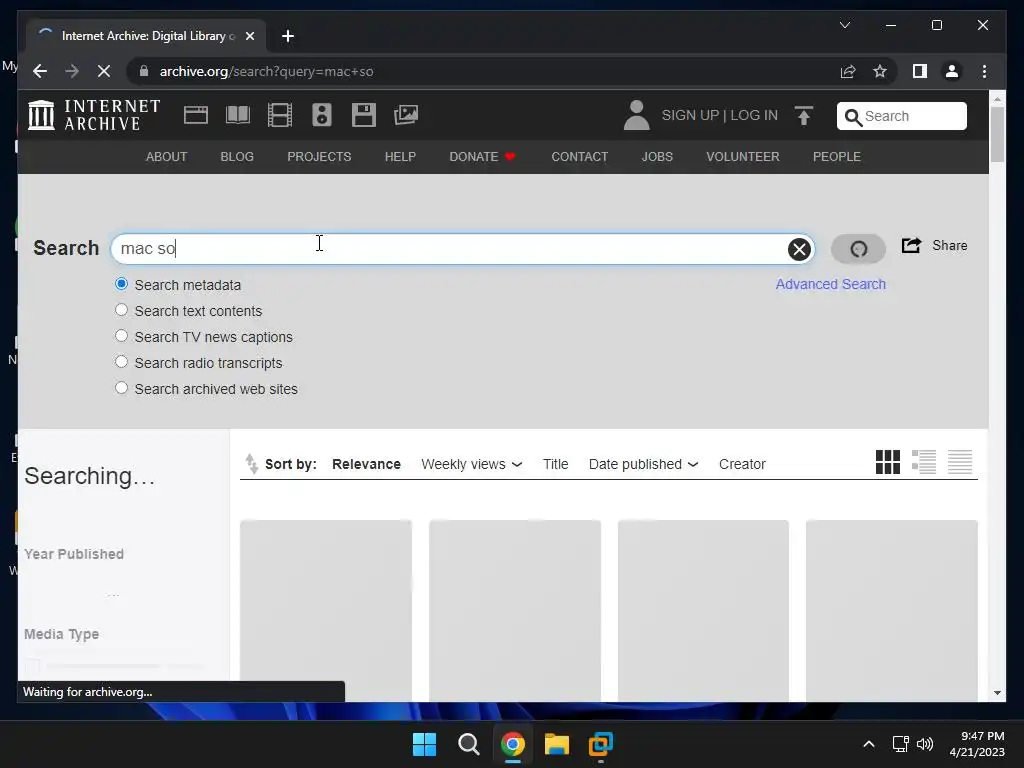Open the Audio speaker icon
This screenshot has width=1024, height=768.
pos(321,115)
